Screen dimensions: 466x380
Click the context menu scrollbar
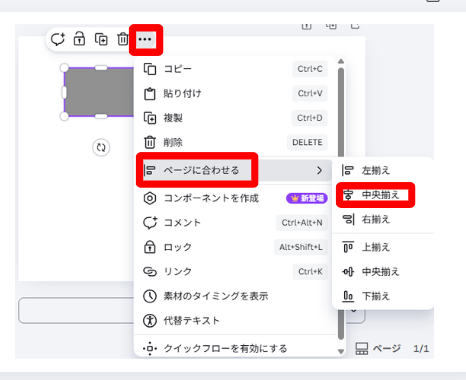coord(341,203)
